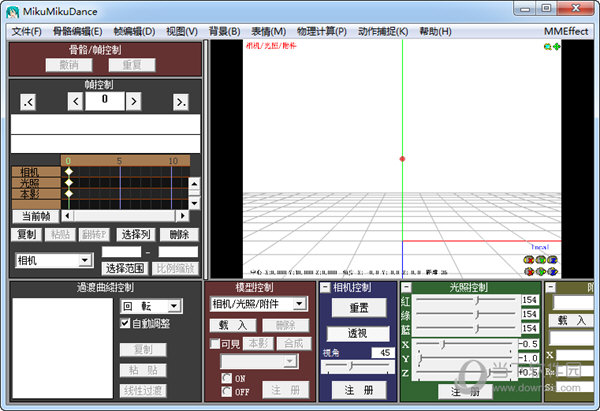Open the 视图(V) menu
This screenshot has width=600, height=411.
click(182, 31)
